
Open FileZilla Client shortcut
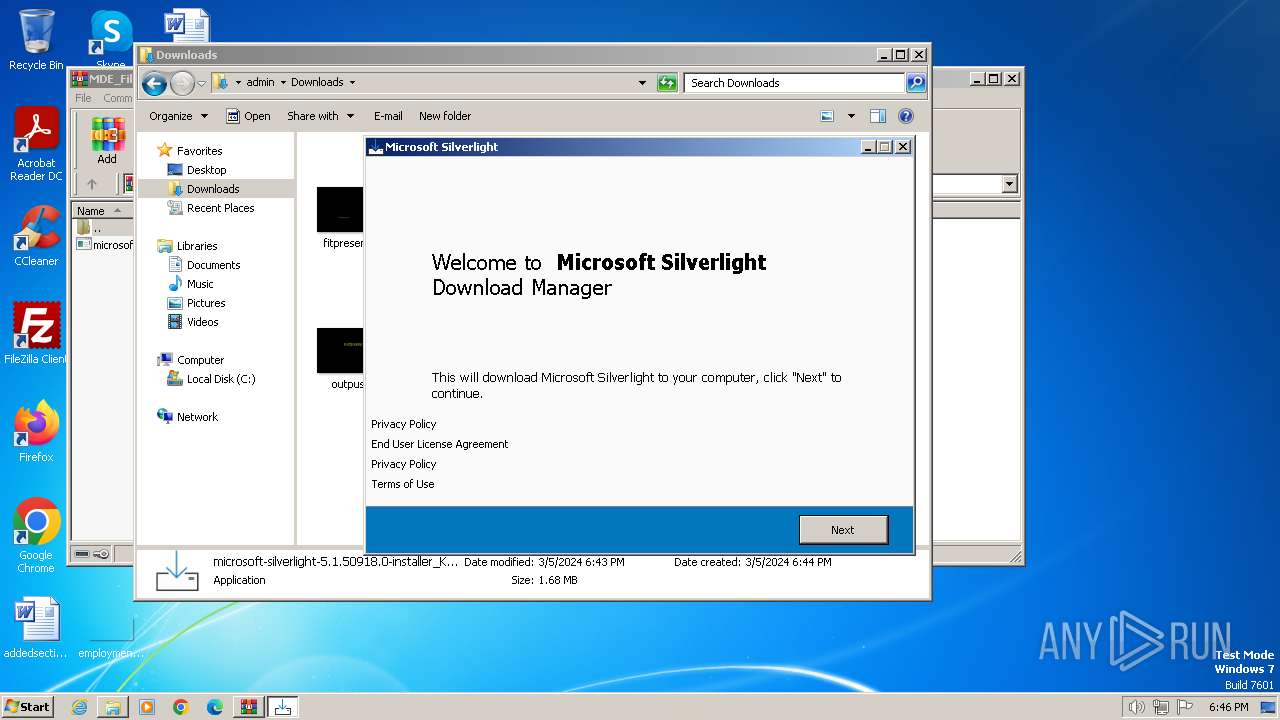[36, 333]
